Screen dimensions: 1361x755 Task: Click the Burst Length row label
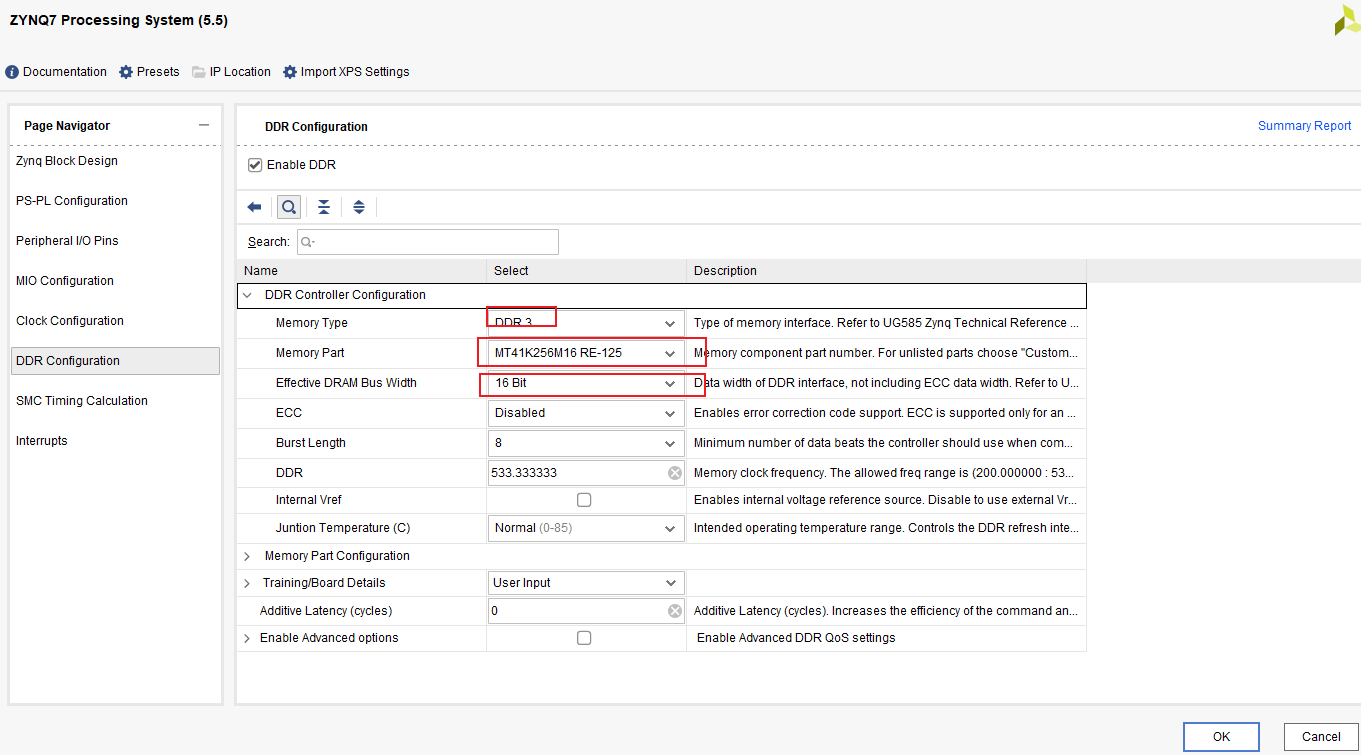coord(310,443)
